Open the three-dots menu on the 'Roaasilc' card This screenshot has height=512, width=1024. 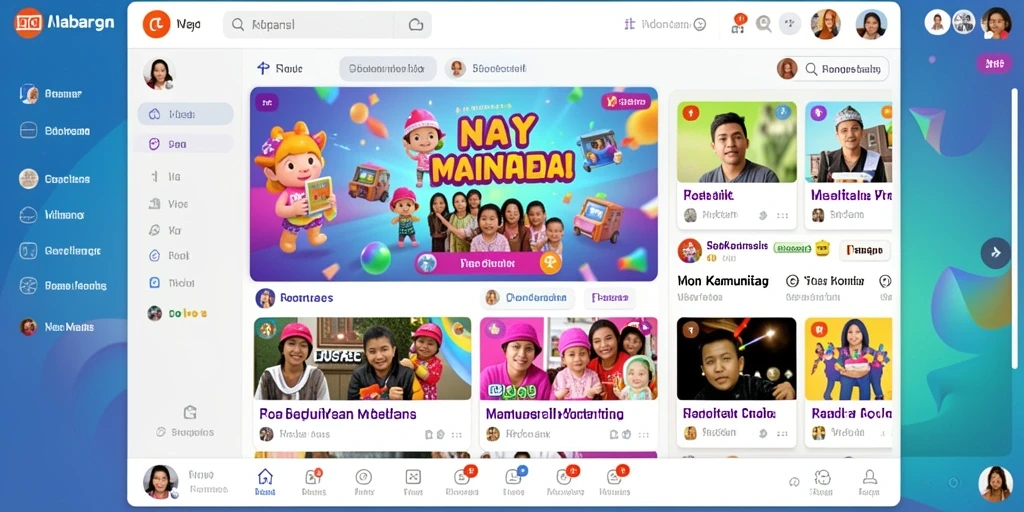782,215
